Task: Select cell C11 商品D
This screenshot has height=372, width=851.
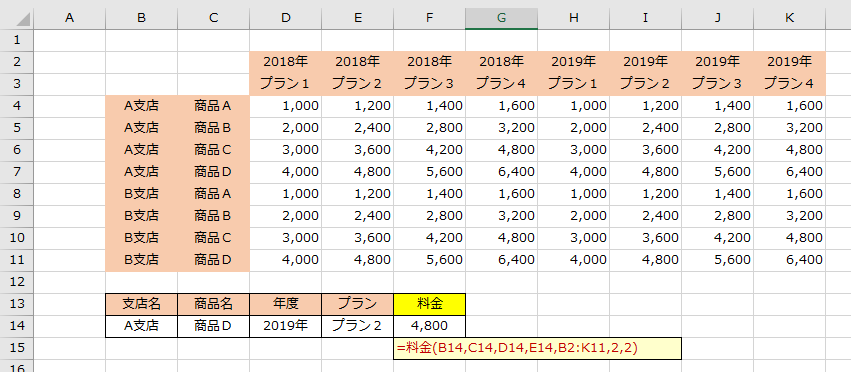Action: point(213,260)
